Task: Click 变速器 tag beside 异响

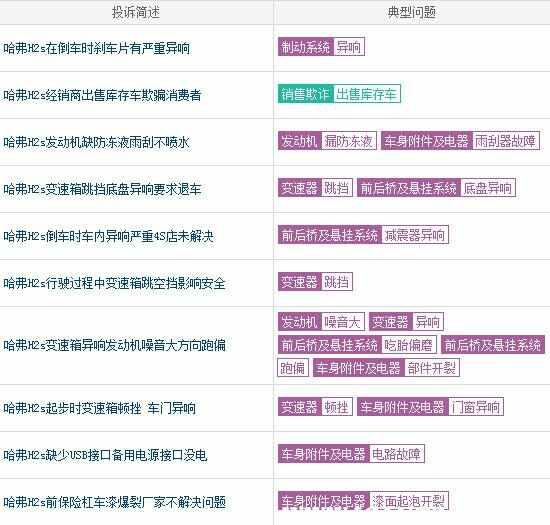Action: [390, 321]
